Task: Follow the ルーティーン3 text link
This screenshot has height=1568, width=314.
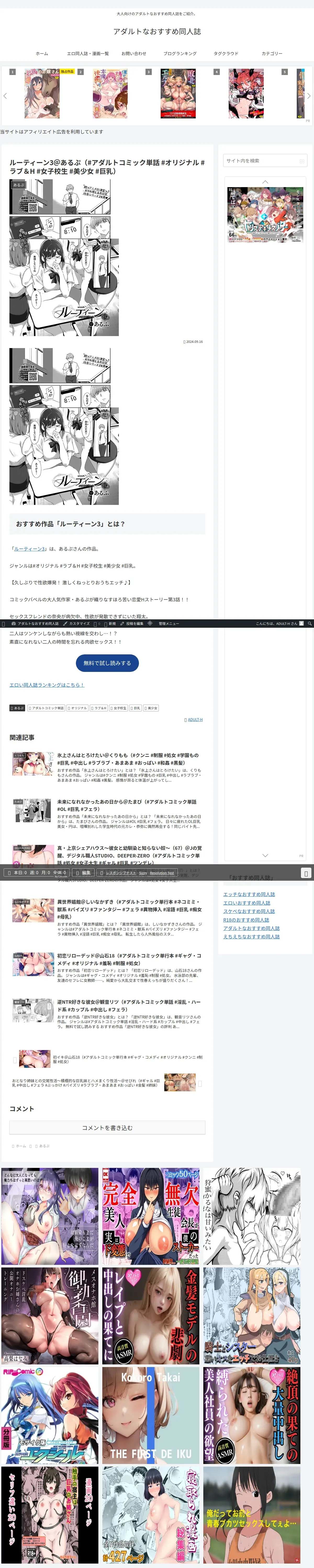Action: click(x=30, y=549)
